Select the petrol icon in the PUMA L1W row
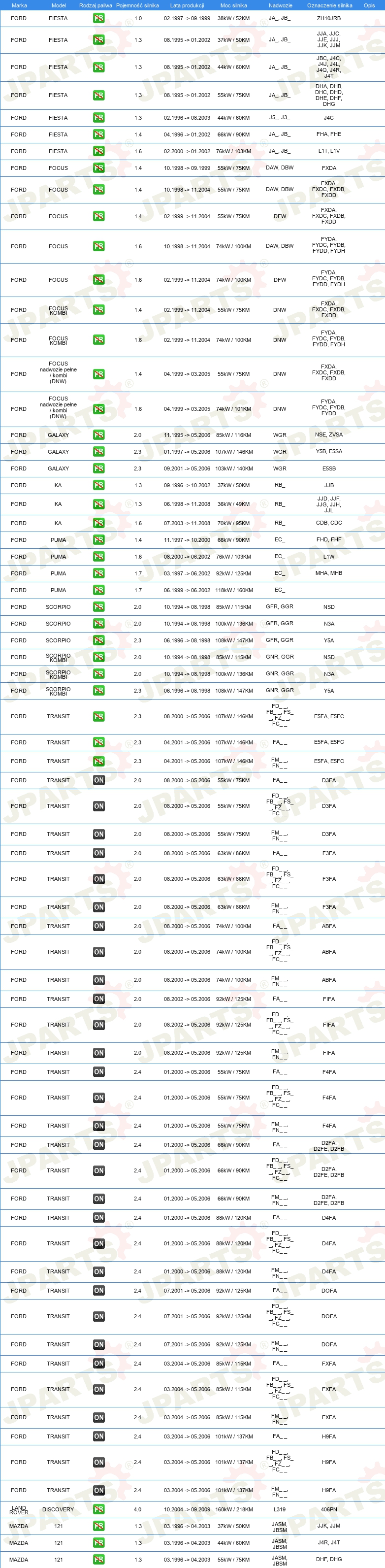Screen dimensions: 385x1568 (x=98, y=556)
